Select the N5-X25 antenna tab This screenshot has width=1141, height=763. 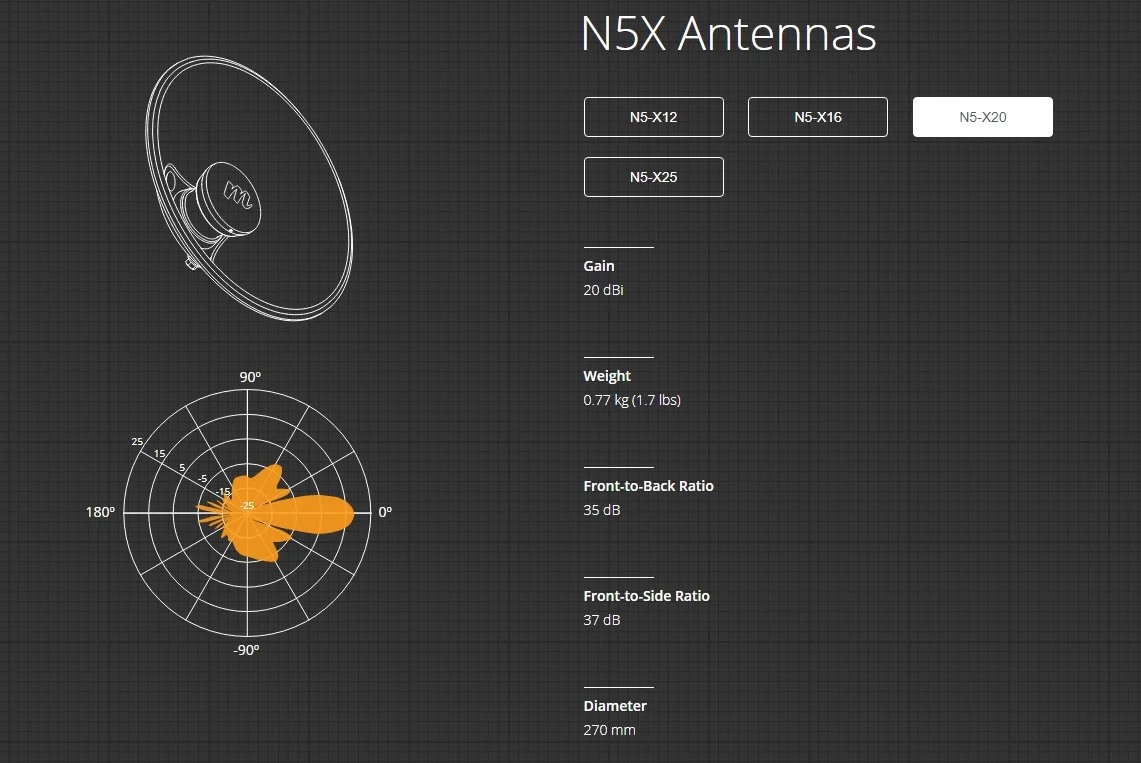point(653,177)
